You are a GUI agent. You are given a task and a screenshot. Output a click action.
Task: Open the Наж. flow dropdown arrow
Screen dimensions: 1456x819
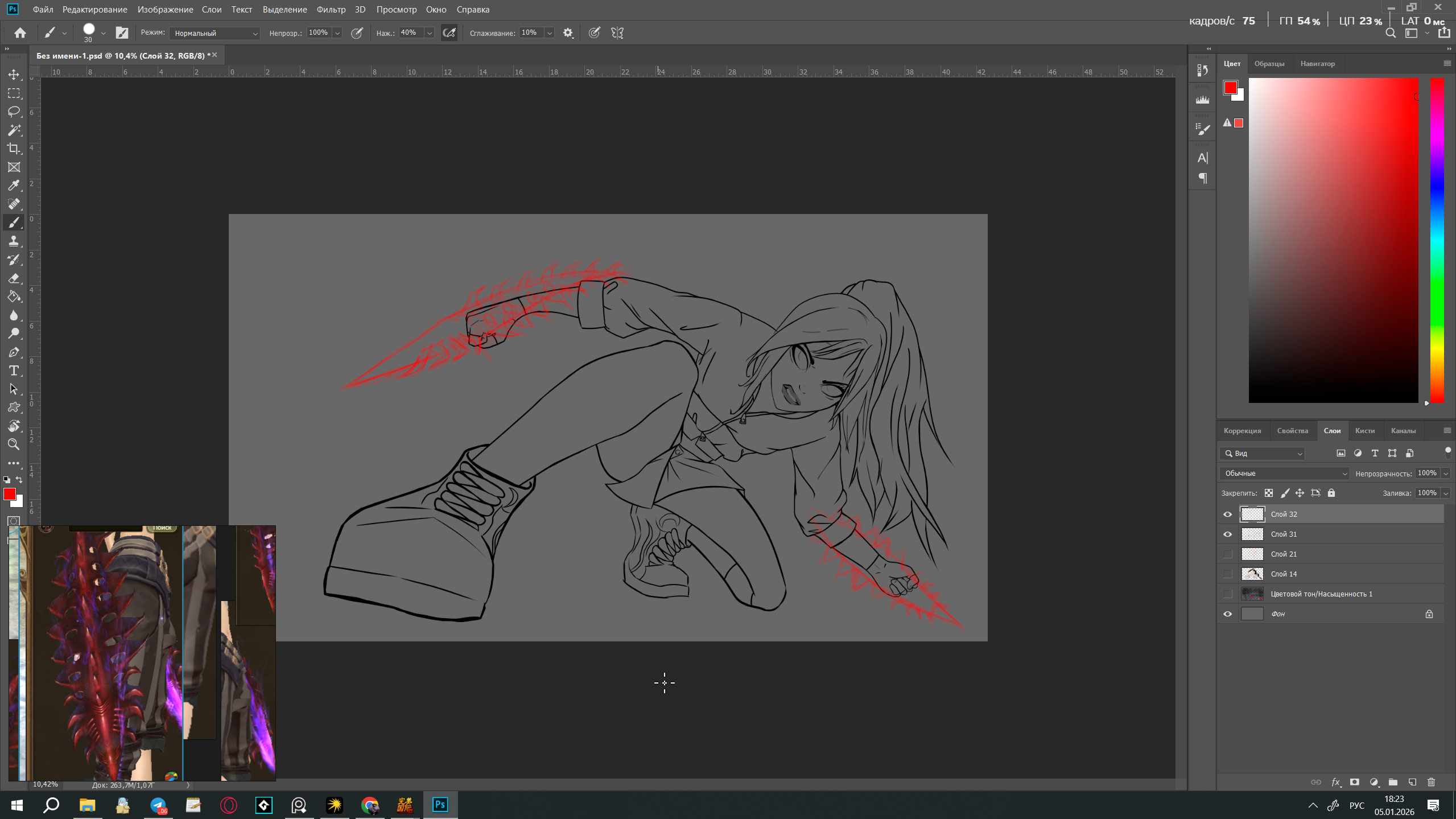click(430, 33)
